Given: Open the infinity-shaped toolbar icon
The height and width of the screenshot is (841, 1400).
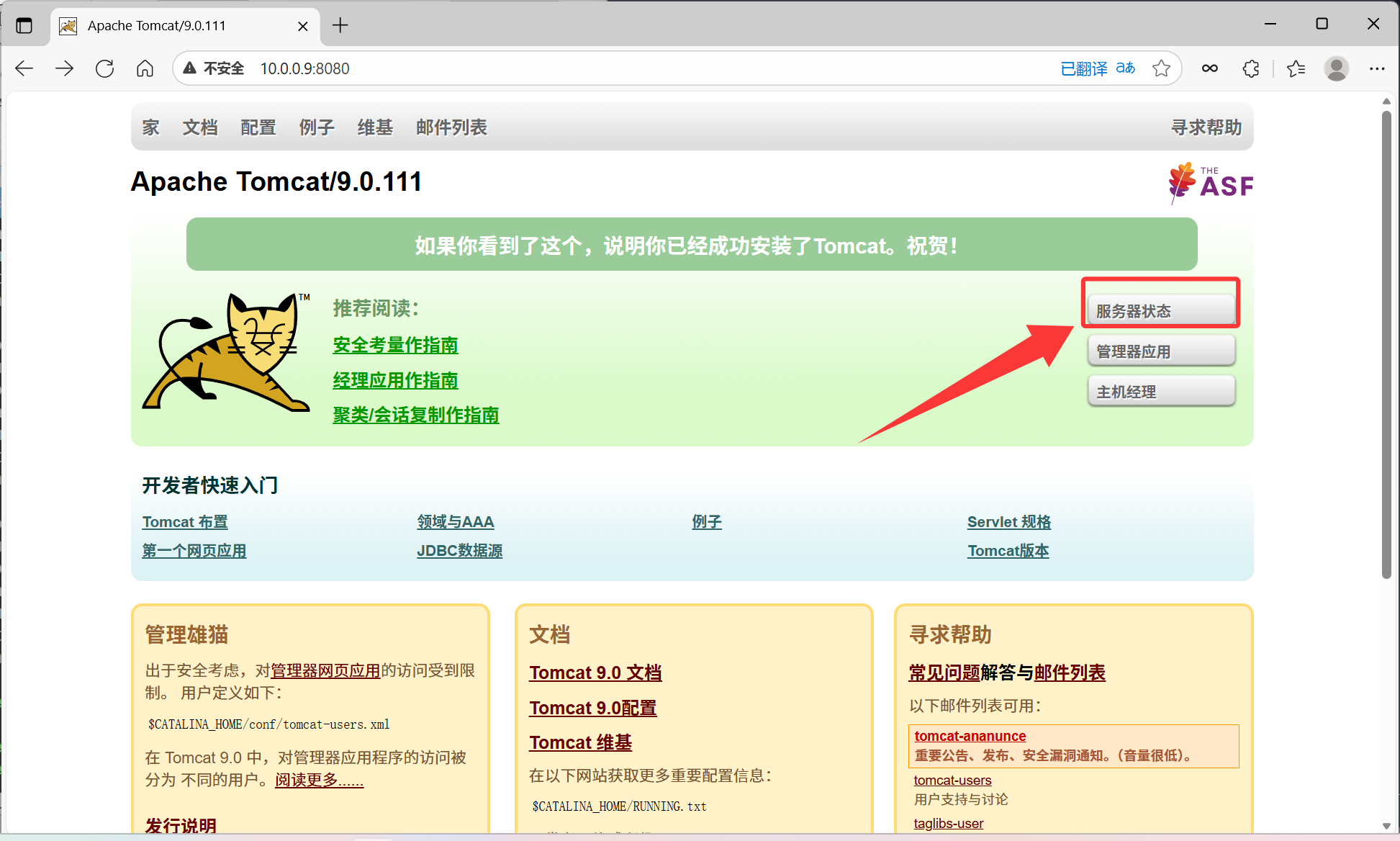Looking at the screenshot, I should click(1210, 68).
